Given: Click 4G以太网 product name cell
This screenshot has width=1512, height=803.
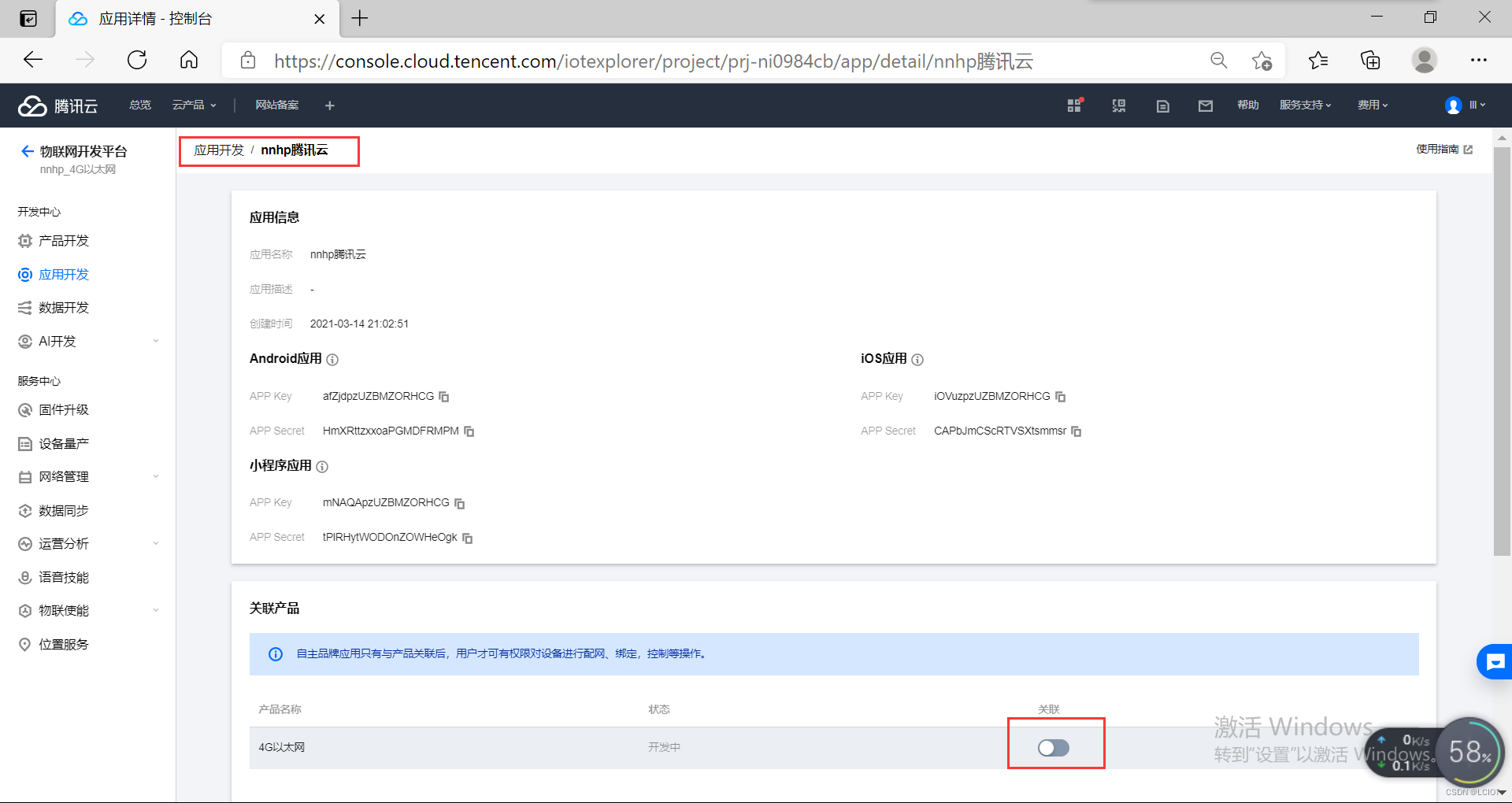Looking at the screenshot, I should point(282,748).
